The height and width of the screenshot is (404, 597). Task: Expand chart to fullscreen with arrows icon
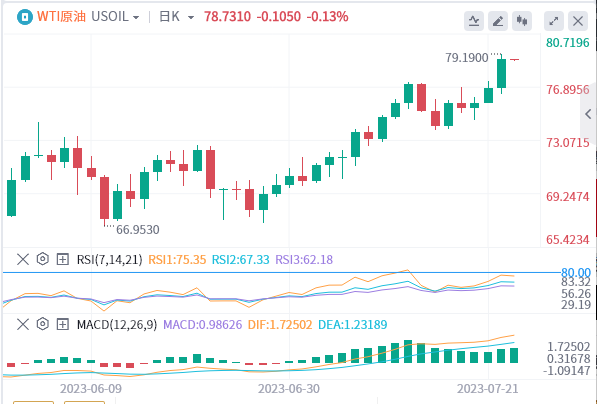tap(554, 21)
